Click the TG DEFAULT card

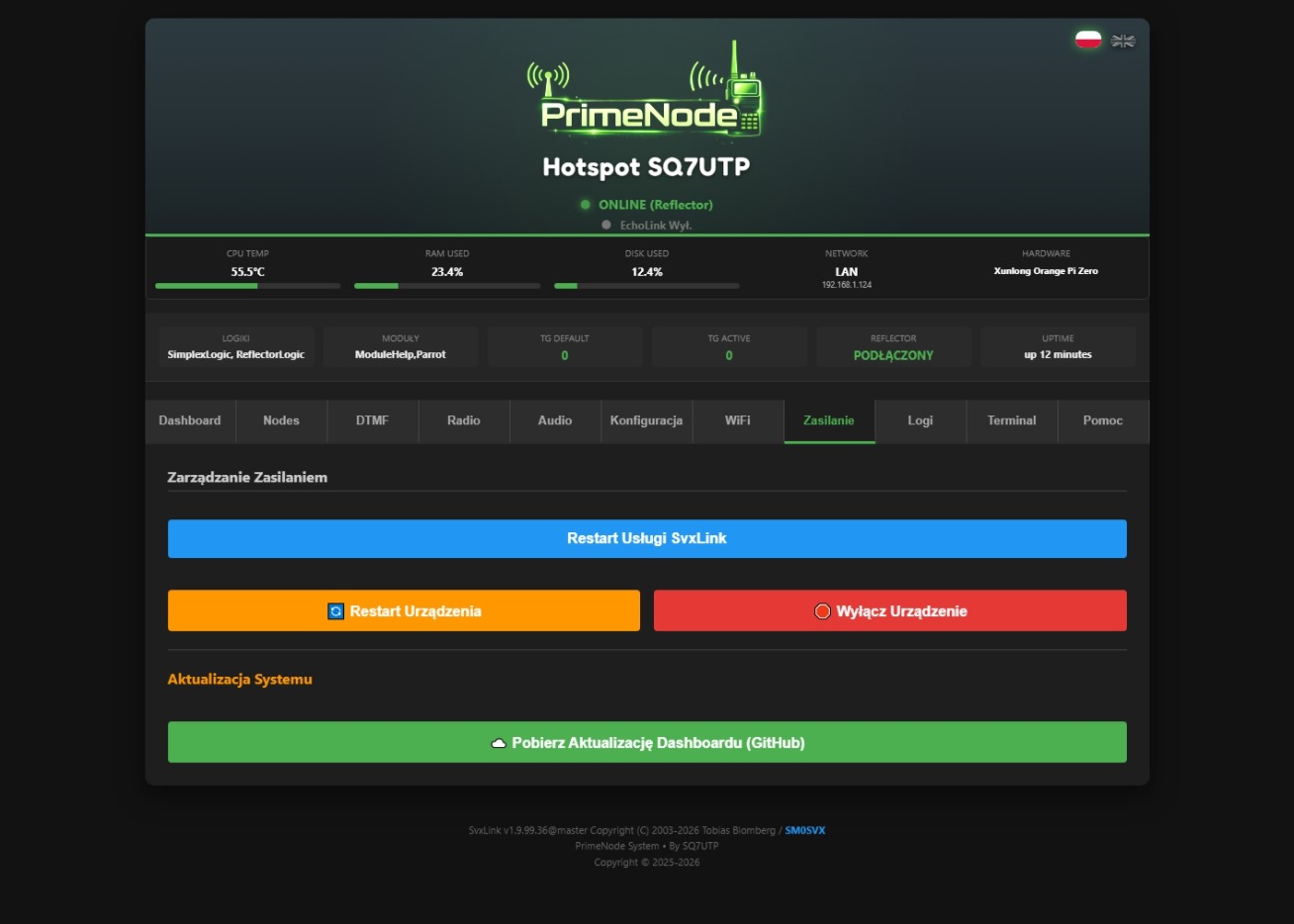point(565,347)
